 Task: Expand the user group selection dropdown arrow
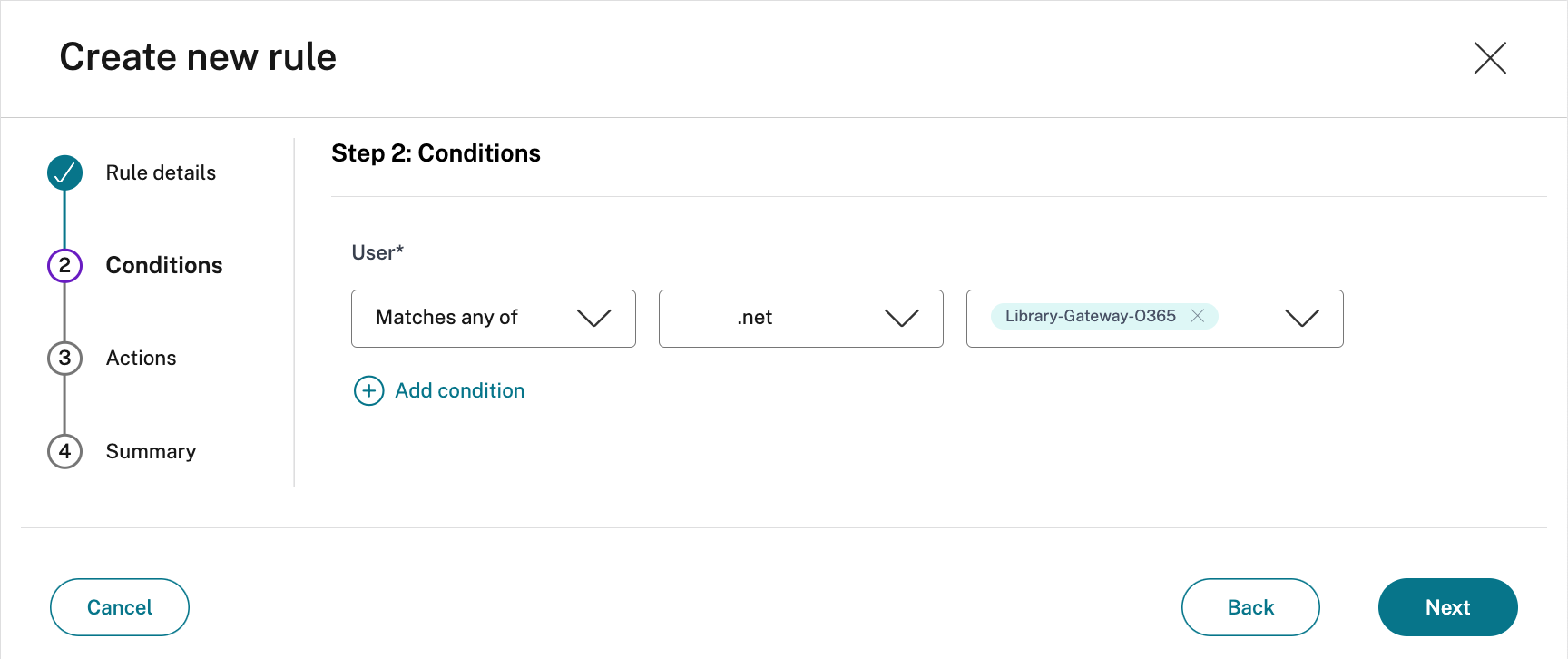(1301, 318)
